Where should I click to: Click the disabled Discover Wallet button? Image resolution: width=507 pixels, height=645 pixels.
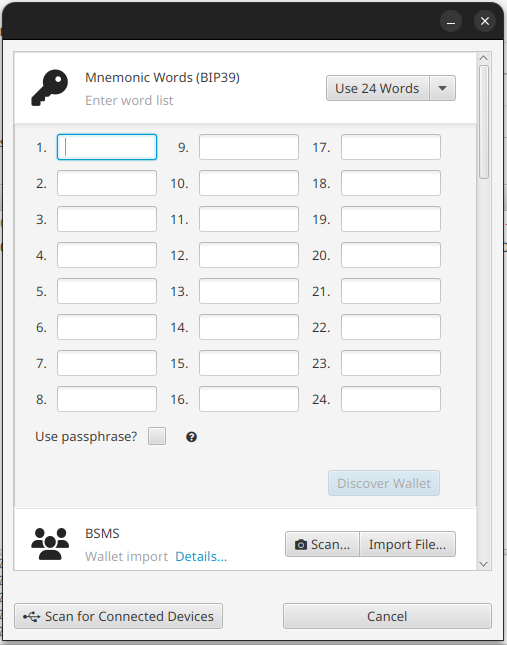[384, 483]
